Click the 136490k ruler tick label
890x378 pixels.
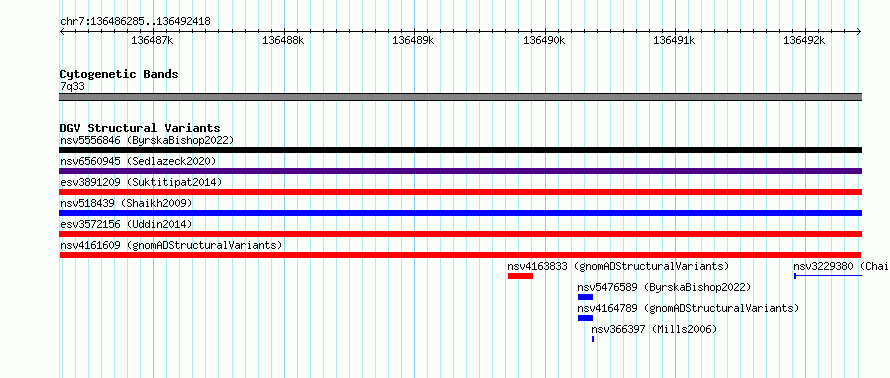(544, 40)
